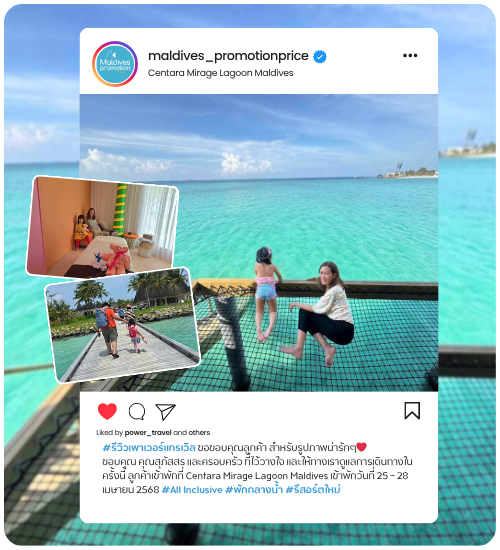Image resolution: width=500 pixels, height=550 pixels.
Task: Tap the red heart like icon
Action: [107, 411]
